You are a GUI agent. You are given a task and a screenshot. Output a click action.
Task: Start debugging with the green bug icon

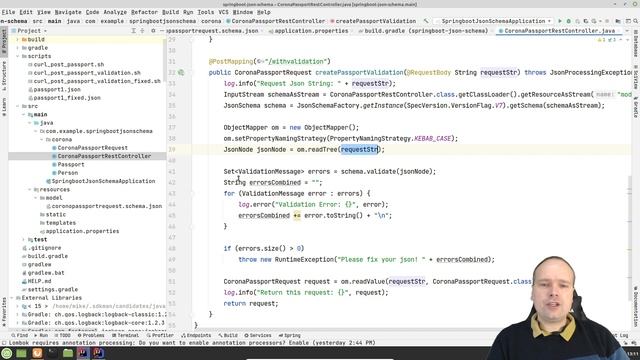point(569,21)
